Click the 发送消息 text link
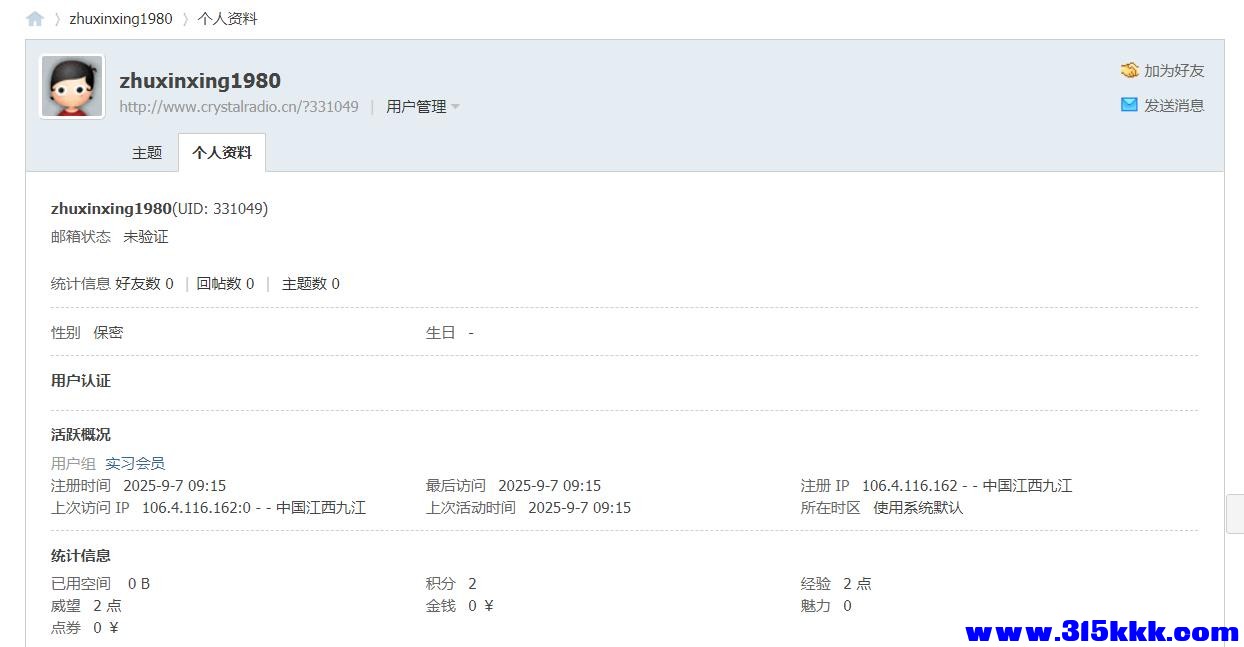Screen dimensions: 1244x647 (x=1174, y=105)
